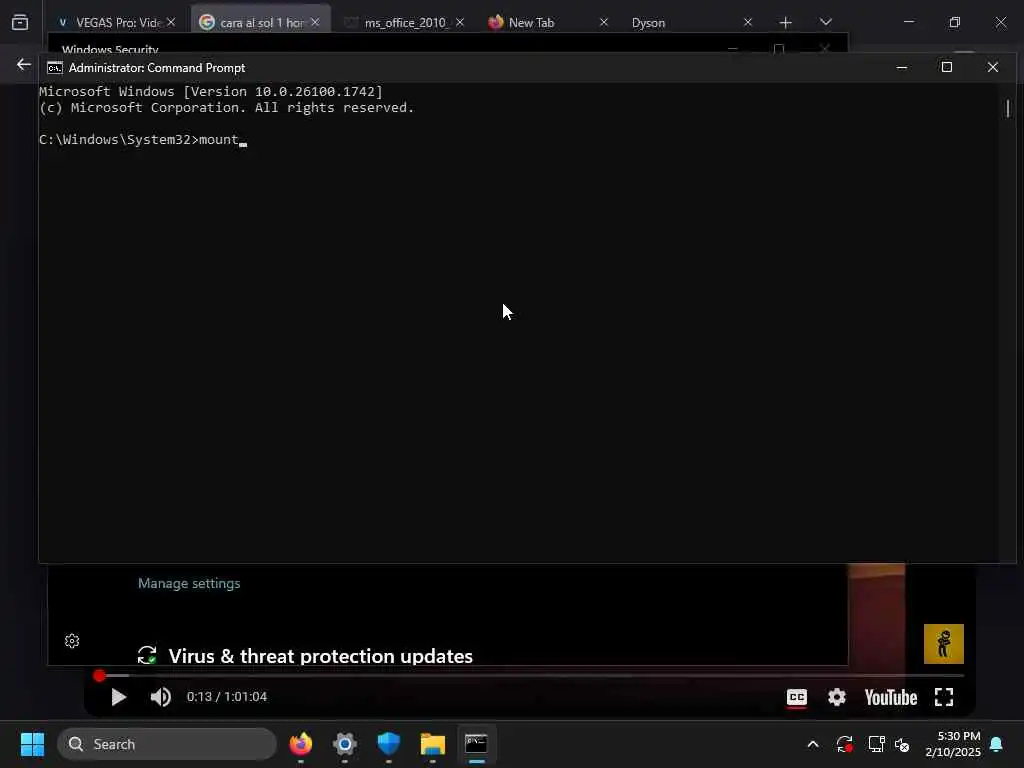1024x768 pixels.
Task: Open Manage settings link in Windows Security
Action: 189,583
